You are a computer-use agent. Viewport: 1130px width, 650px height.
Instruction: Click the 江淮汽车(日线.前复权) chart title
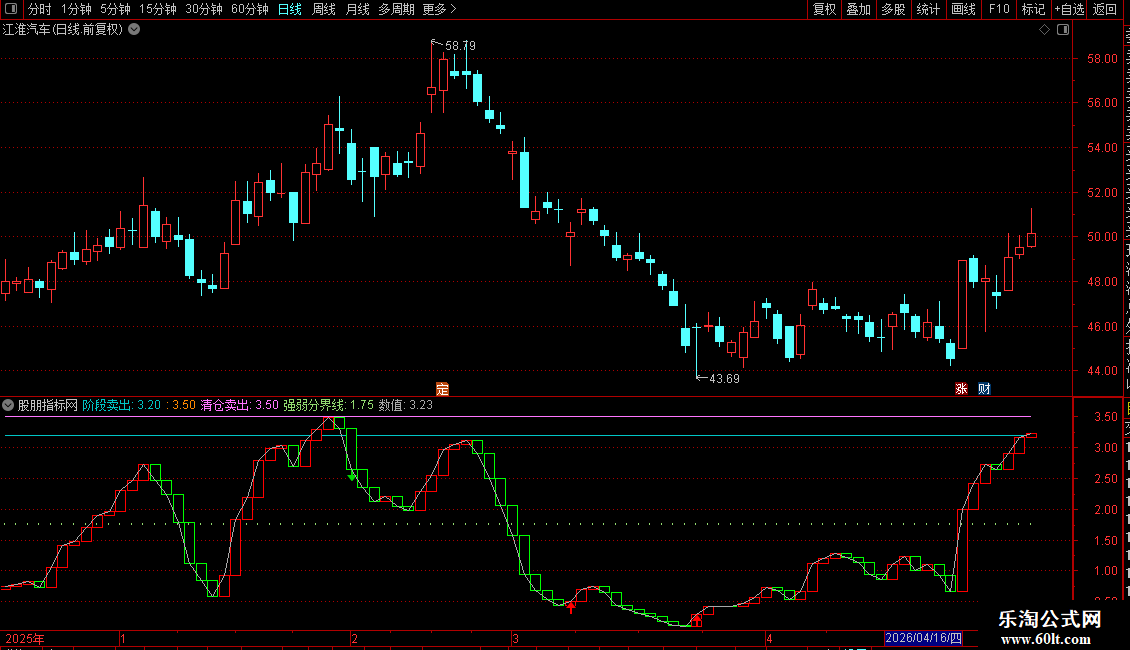point(63,30)
